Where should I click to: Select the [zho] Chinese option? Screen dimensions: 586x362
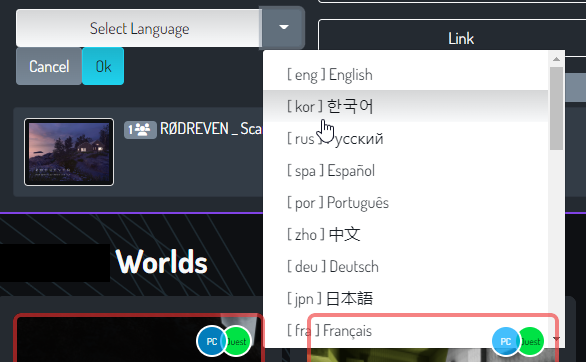pyautogui.click(x=405, y=234)
